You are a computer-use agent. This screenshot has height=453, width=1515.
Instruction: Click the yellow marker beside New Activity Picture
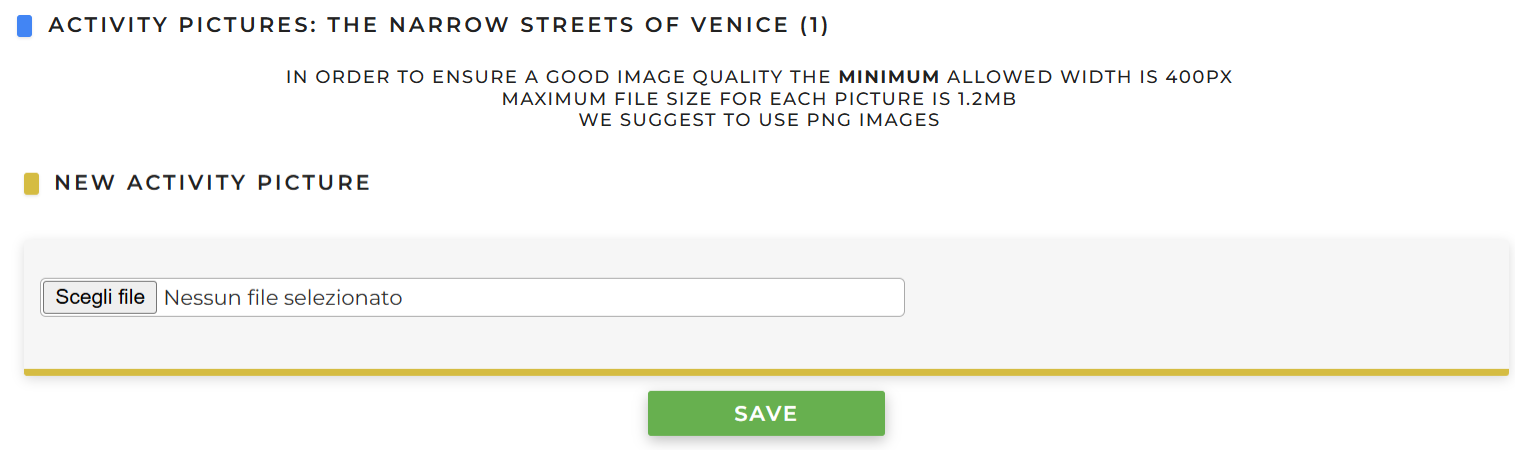tap(31, 184)
